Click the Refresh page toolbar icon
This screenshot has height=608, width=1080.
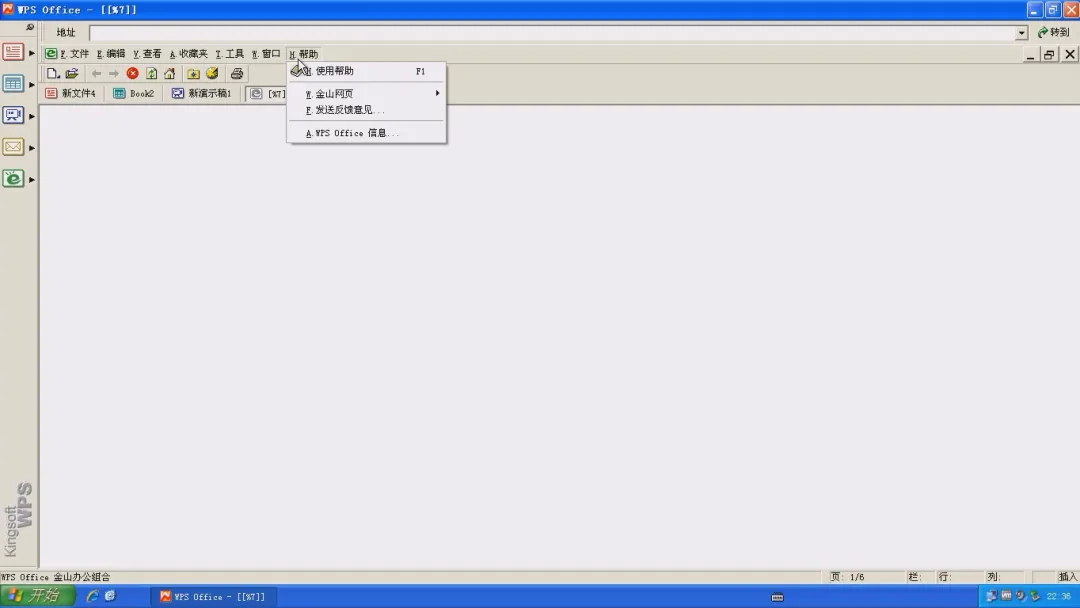152,74
